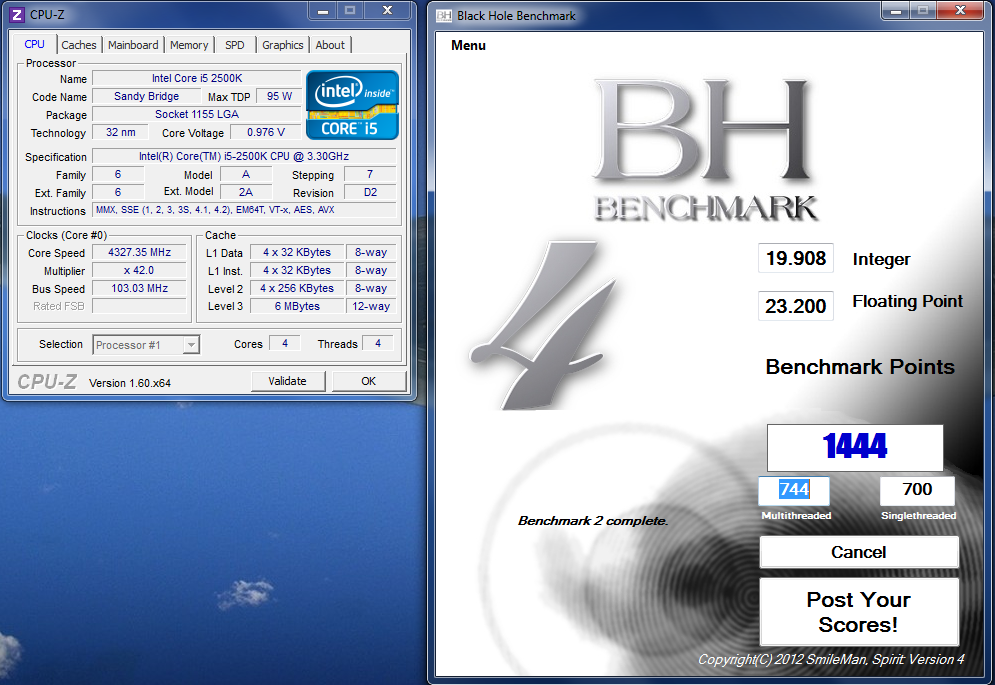The image size is (995, 685).
Task: Click the Technology value 32 nm
Action: point(121,132)
